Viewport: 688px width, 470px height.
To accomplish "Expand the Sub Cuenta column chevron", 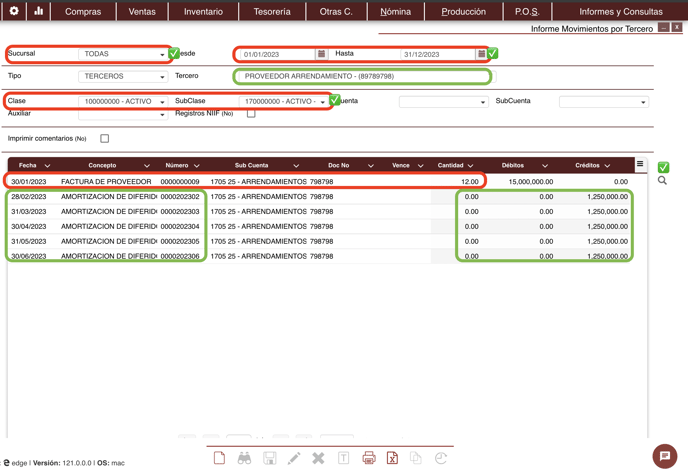I will pos(296,165).
